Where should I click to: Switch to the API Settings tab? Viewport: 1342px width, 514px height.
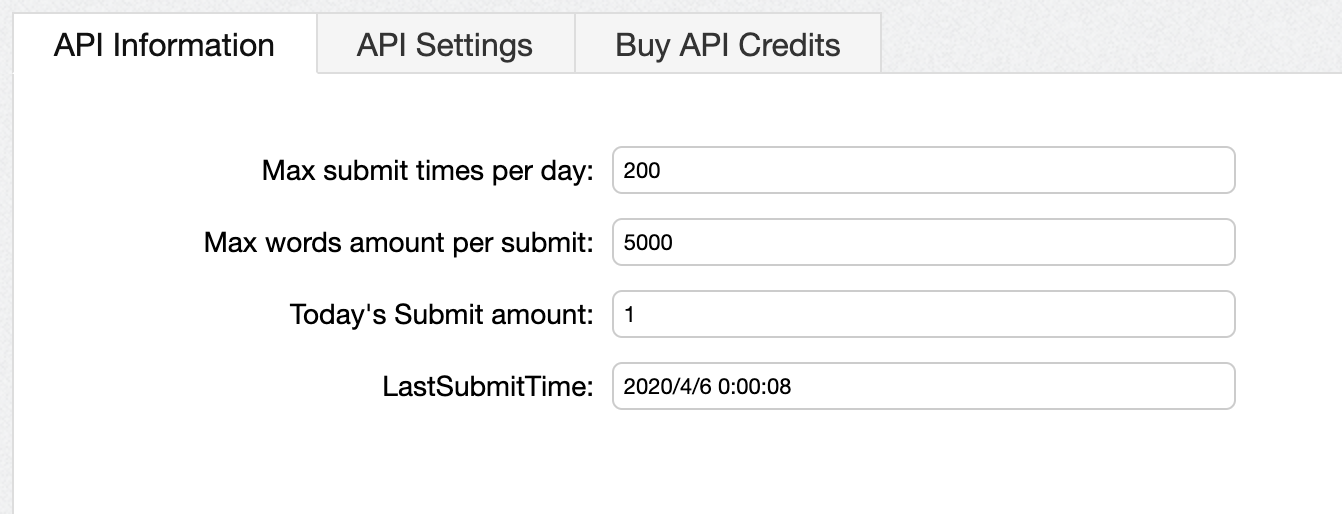pos(445,45)
